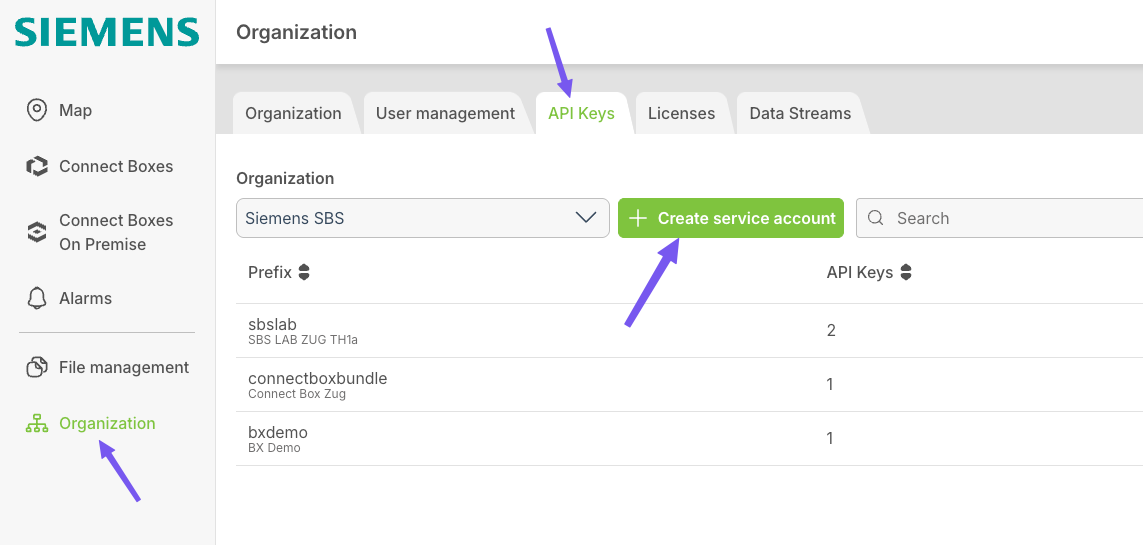Go to Connect Boxes in sidebar
Viewport: 1143px width, 545px height.
[116, 166]
